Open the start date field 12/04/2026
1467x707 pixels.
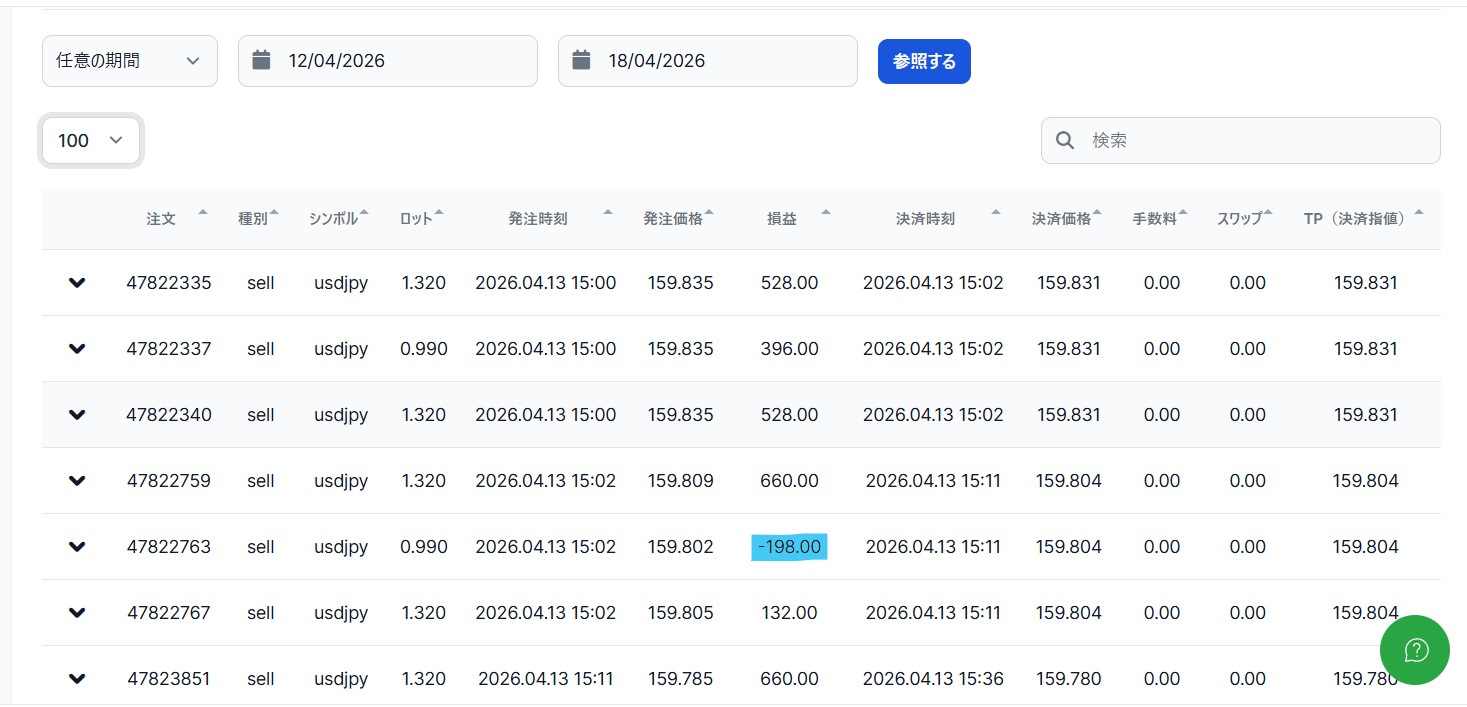[388, 61]
